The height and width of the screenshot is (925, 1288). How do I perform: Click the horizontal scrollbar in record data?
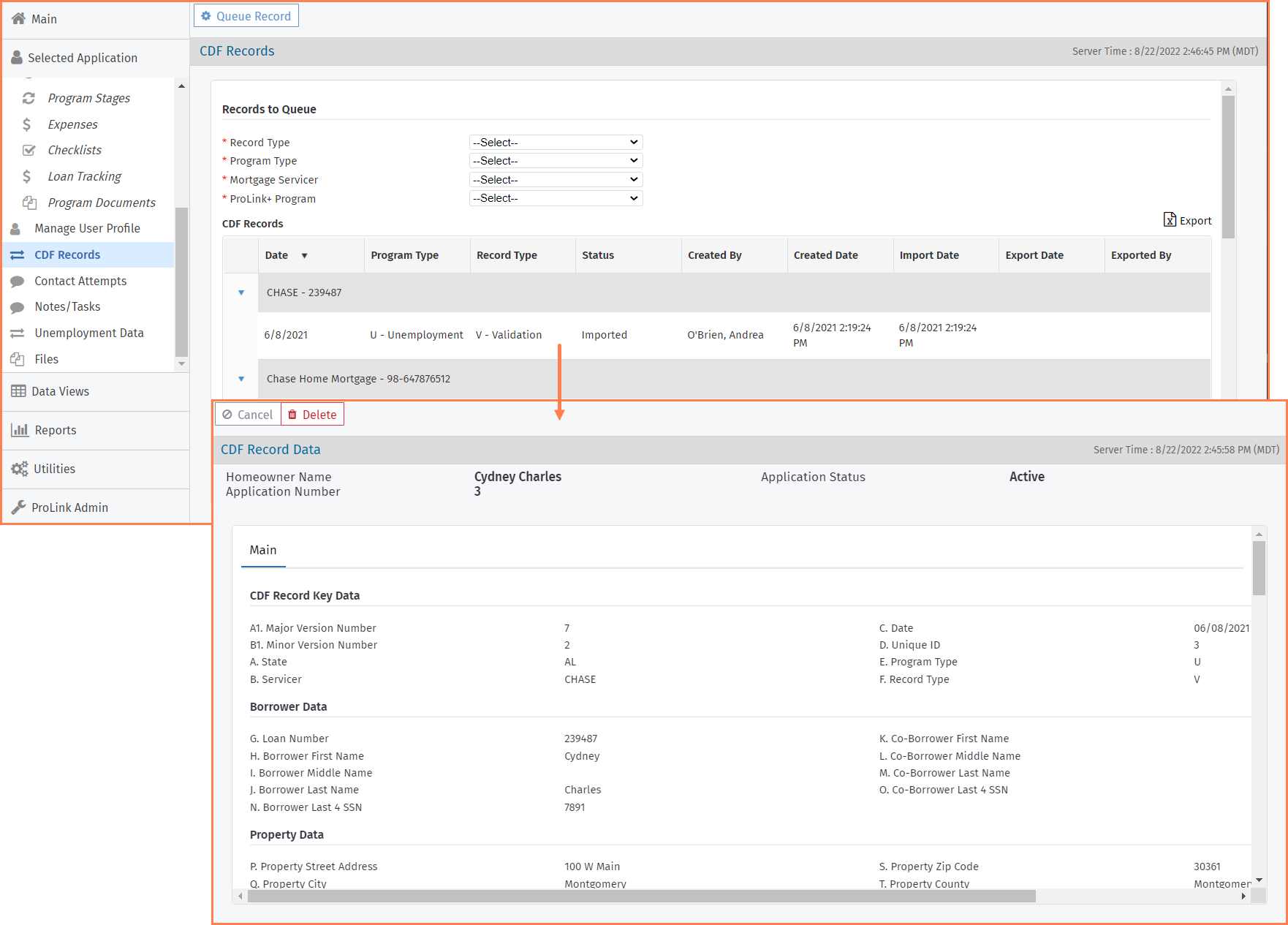(640, 896)
